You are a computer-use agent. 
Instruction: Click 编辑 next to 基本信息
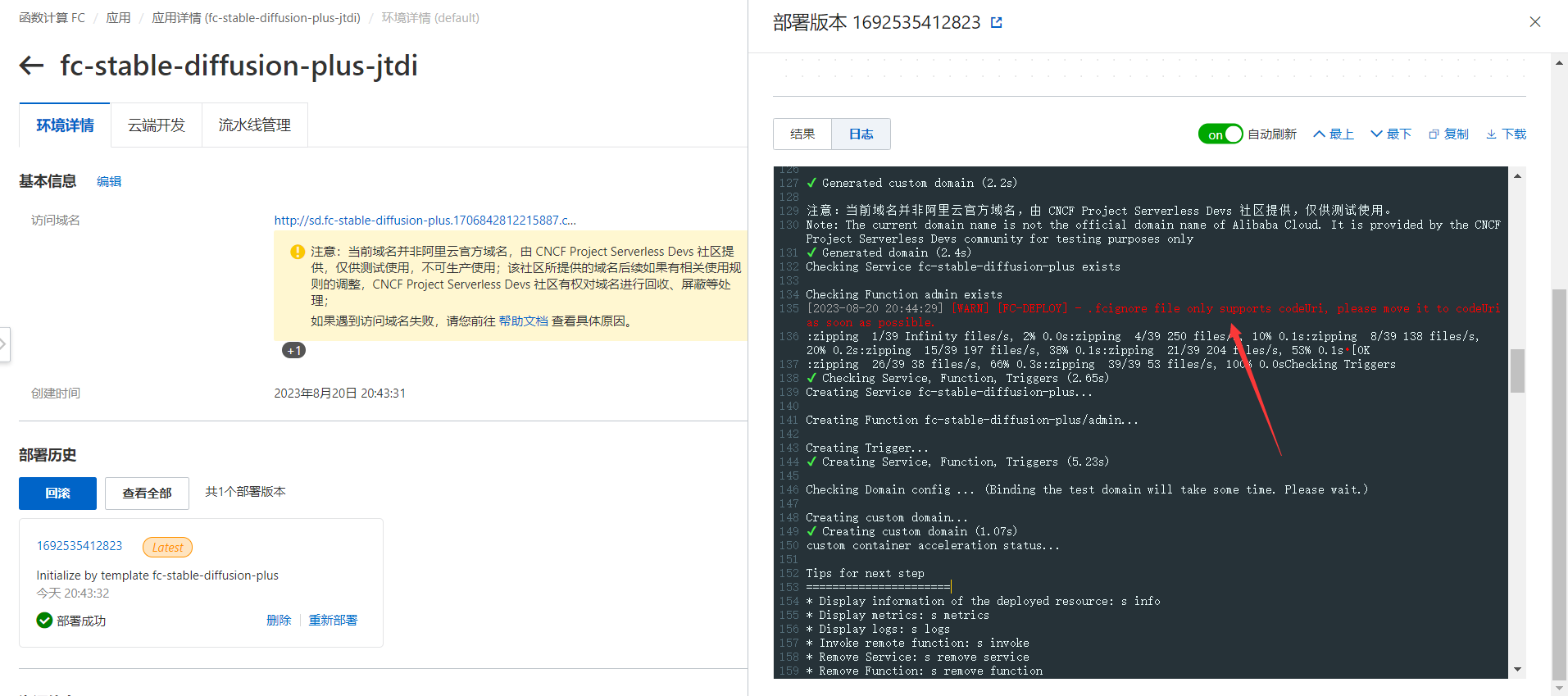coord(109,182)
